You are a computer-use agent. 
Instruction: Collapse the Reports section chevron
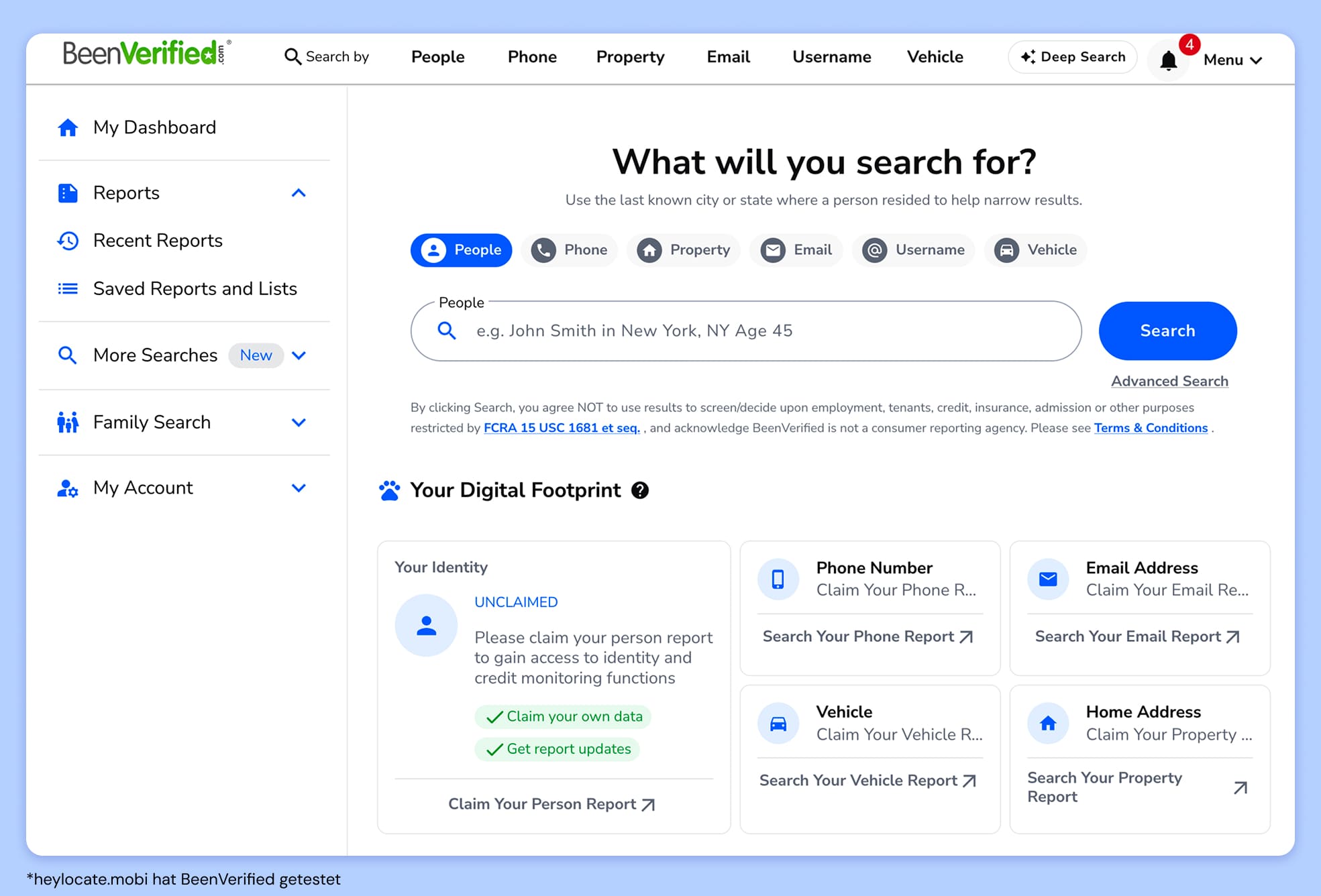tap(299, 193)
